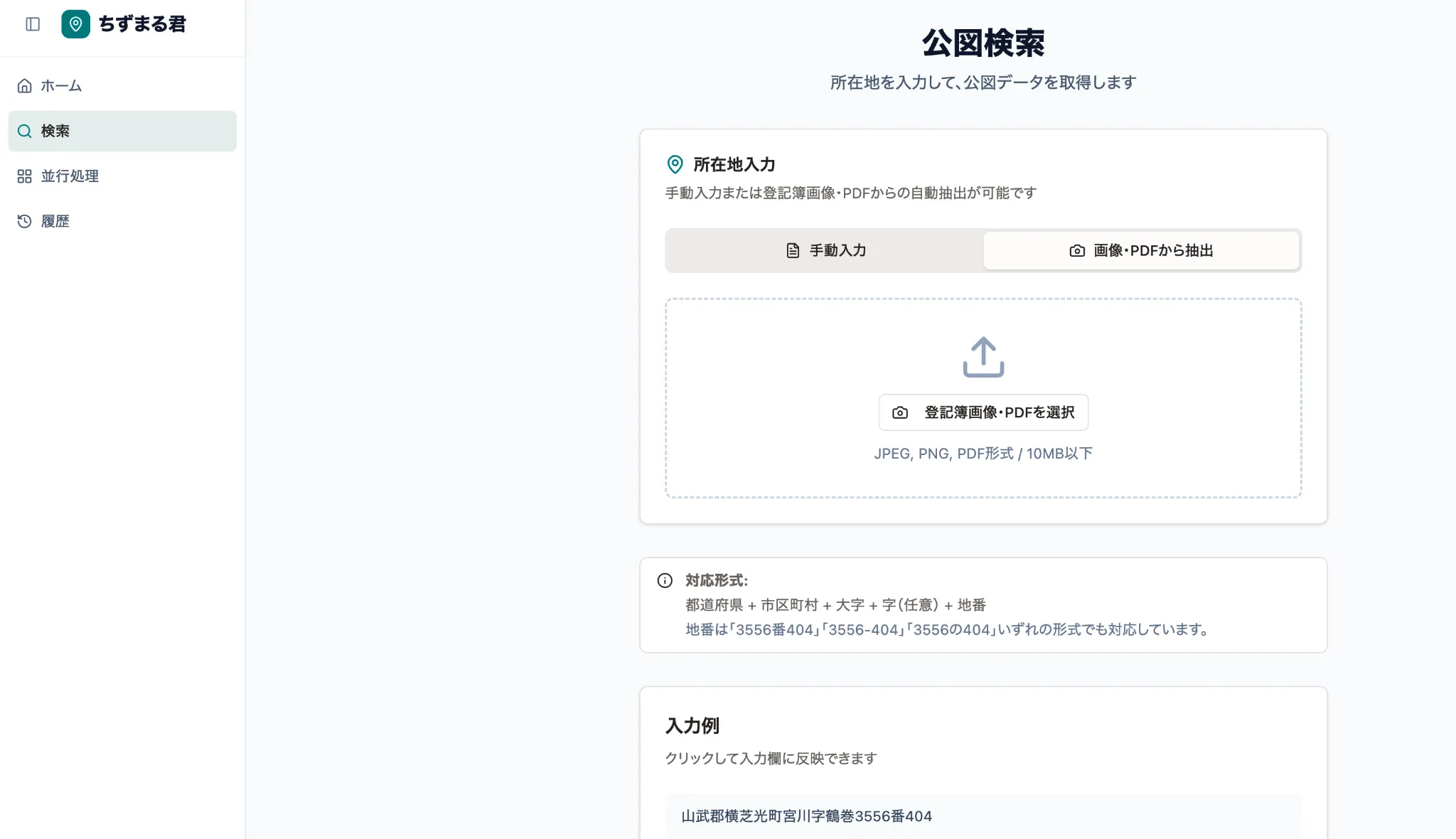Open the ホーム page
The image size is (1456, 839).
[122, 86]
